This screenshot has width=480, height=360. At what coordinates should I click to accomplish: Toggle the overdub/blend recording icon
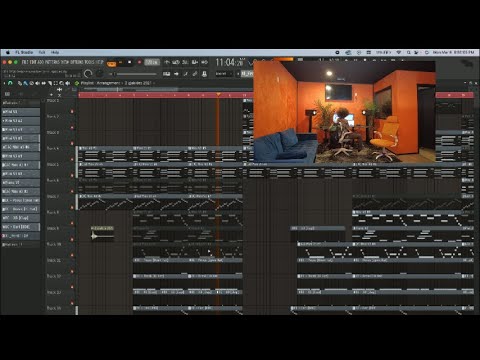(x=195, y=62)
